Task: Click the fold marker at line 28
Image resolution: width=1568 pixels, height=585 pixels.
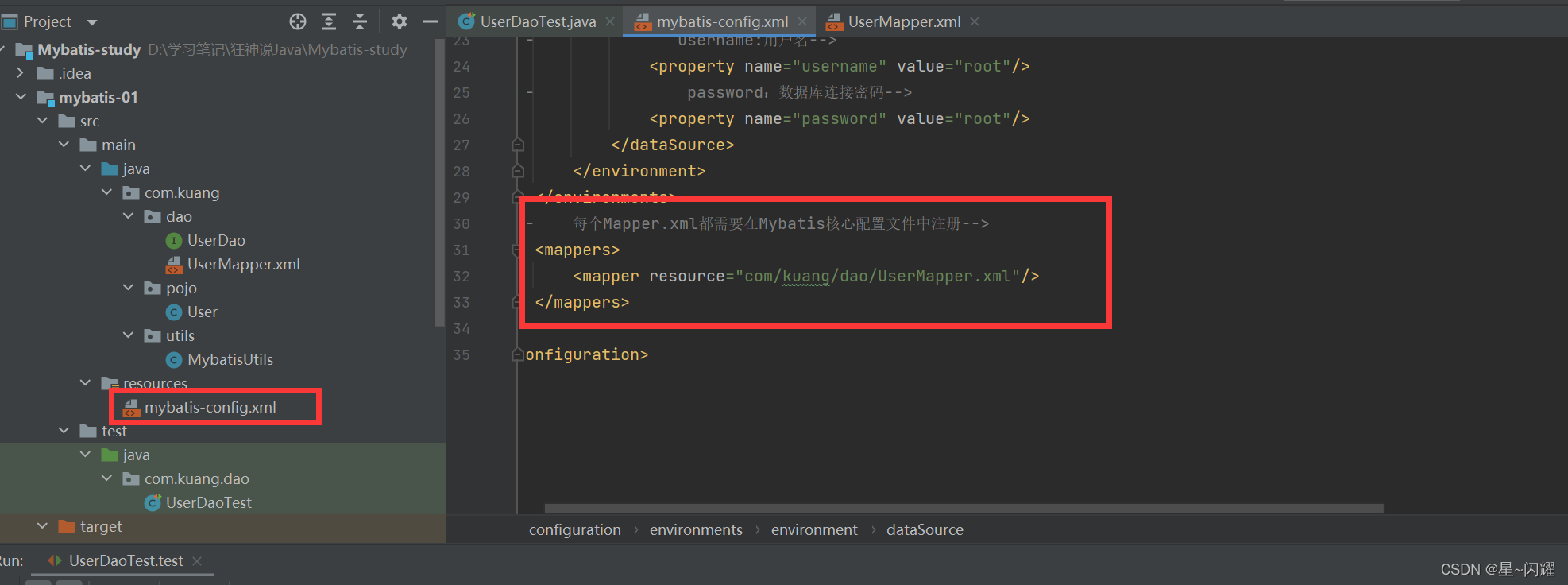Action: click(518, 171)
